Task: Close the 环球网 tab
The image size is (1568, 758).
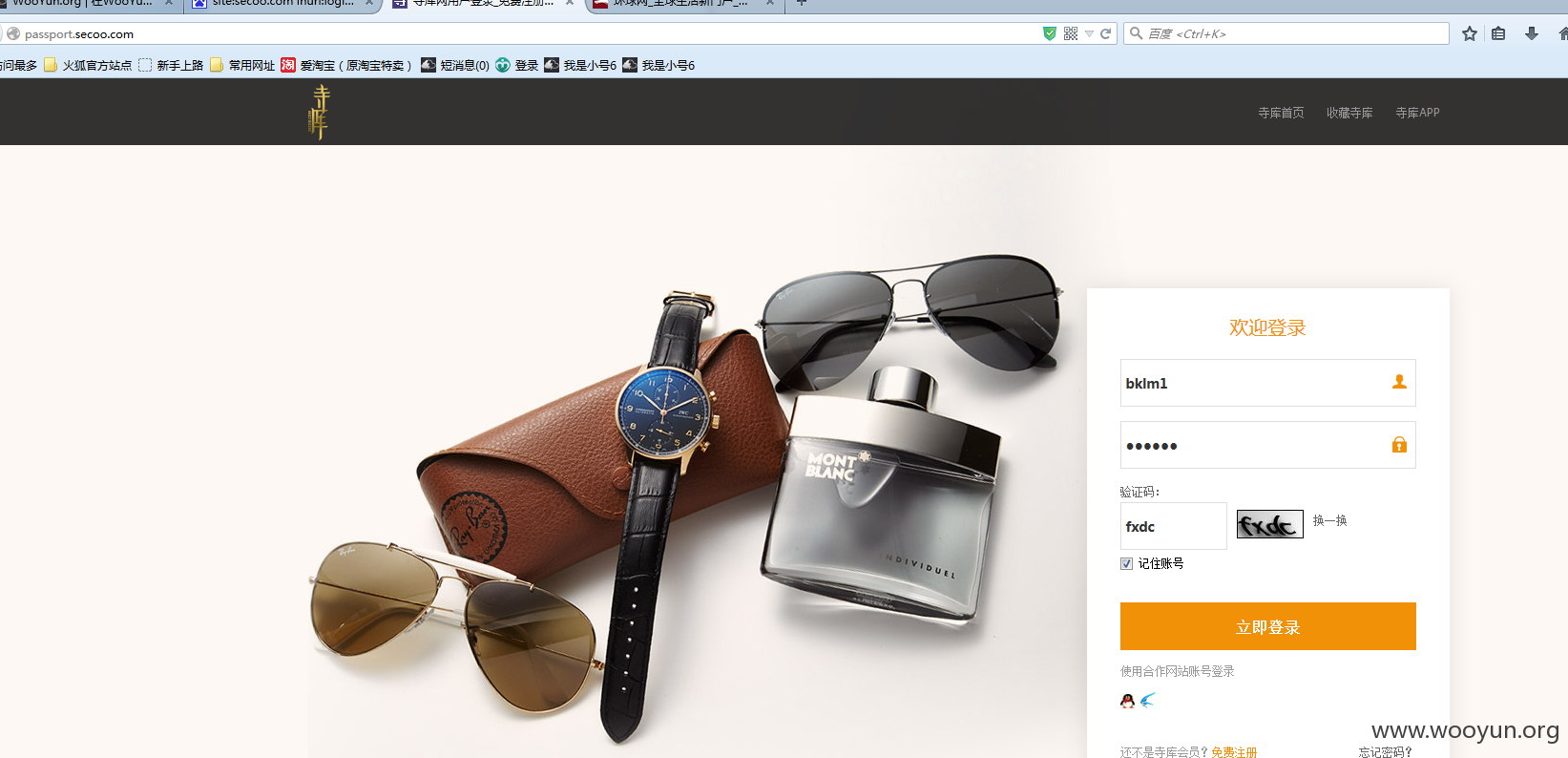Action: [770, 3]
